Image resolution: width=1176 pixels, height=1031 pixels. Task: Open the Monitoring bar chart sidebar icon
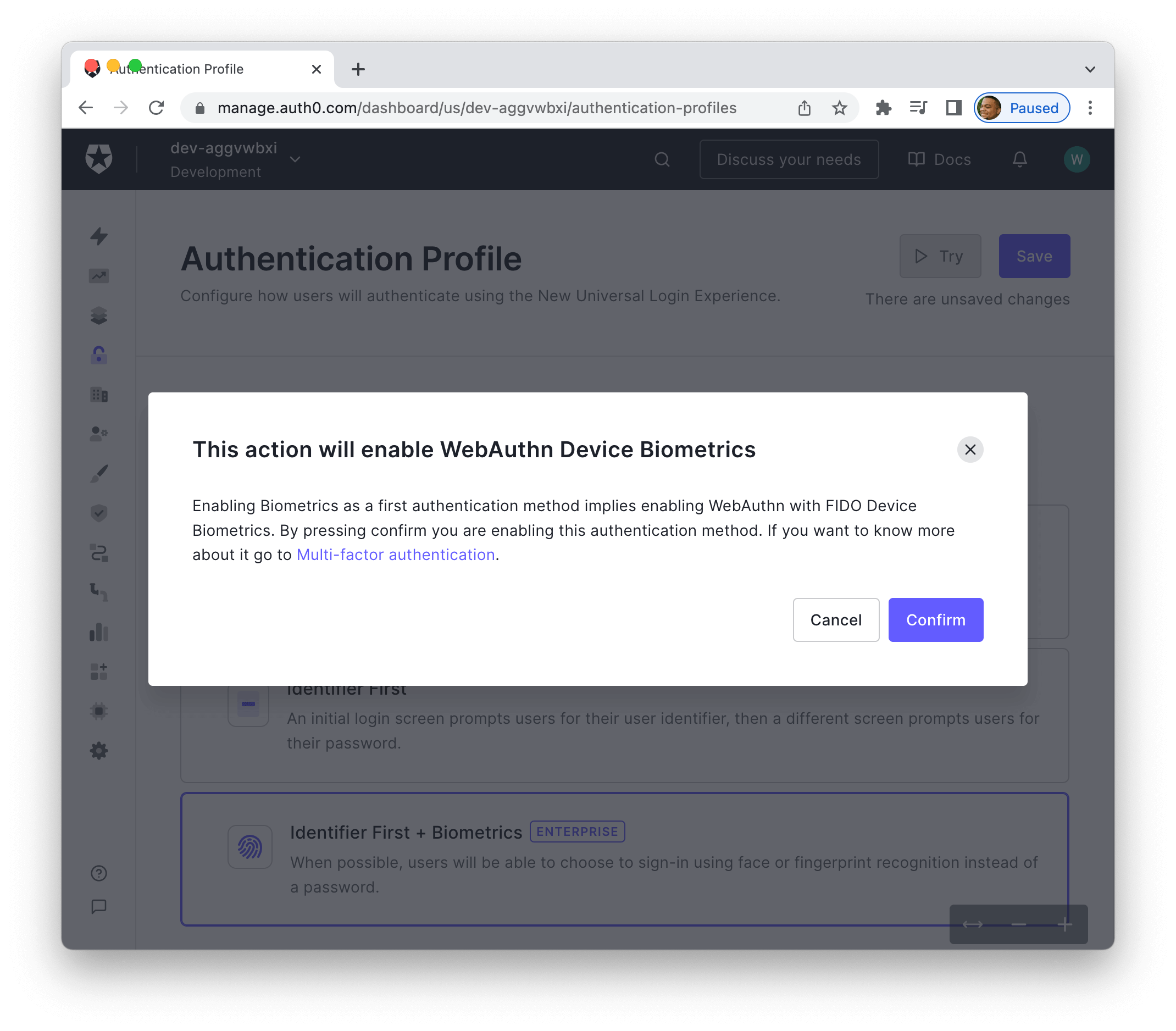[x=99, y=631]
